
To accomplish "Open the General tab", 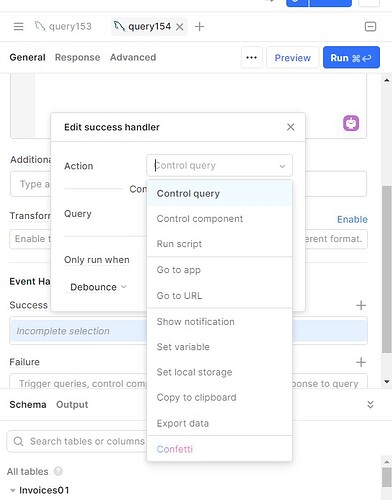I will 27,57.
